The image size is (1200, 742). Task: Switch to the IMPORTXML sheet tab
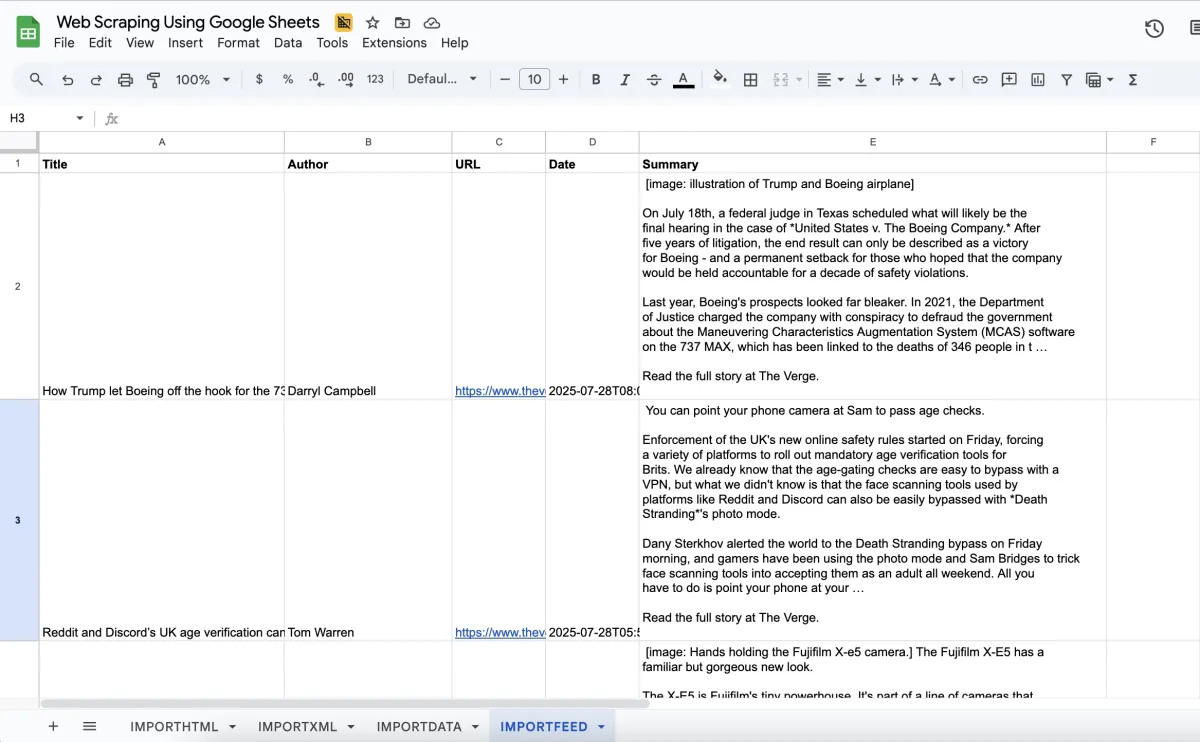click(x=298, y=727)
